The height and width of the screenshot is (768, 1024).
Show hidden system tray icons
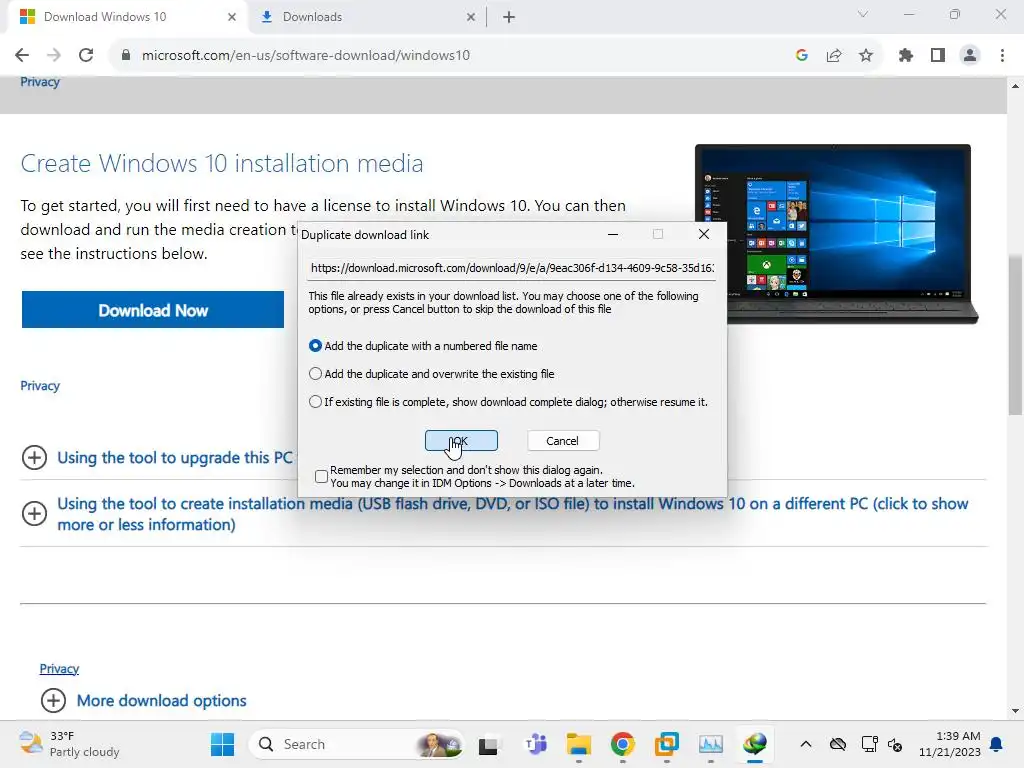[x=806, y=744]
